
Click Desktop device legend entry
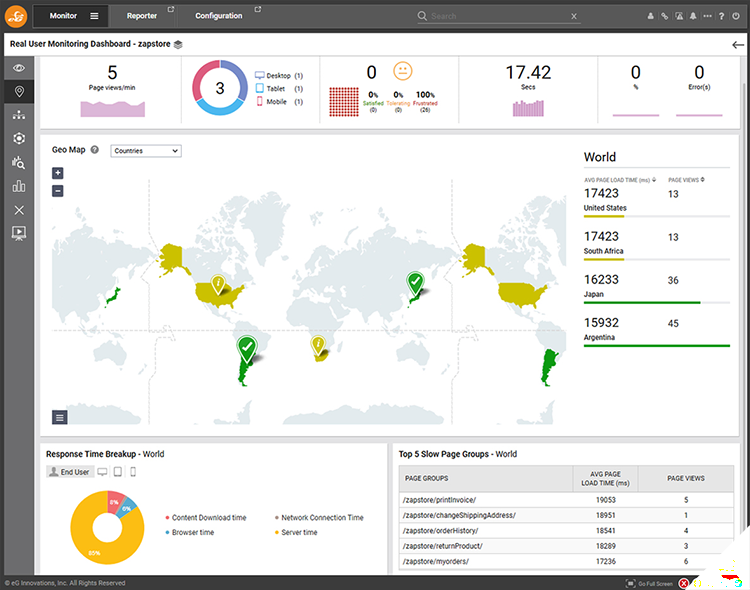pyautogui.click(x=279, y=76)
